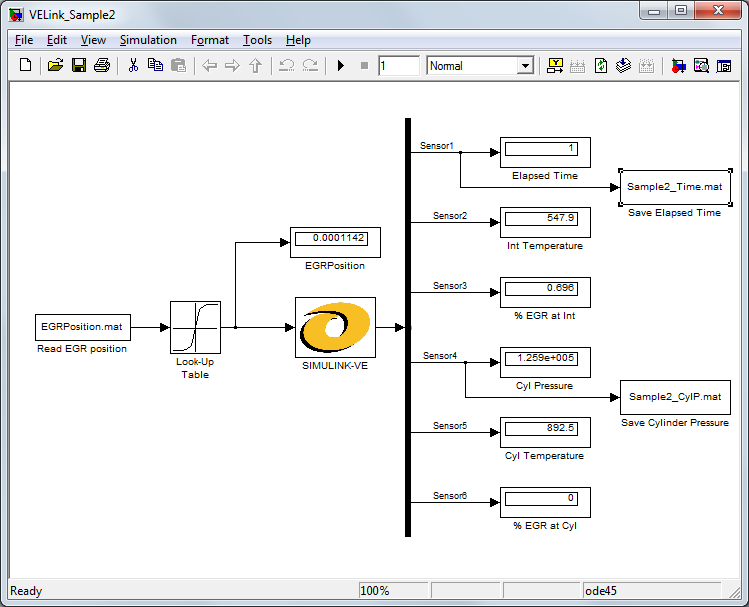Select the % EGR at Int display
749x607 pixels.
pos(545,292)
